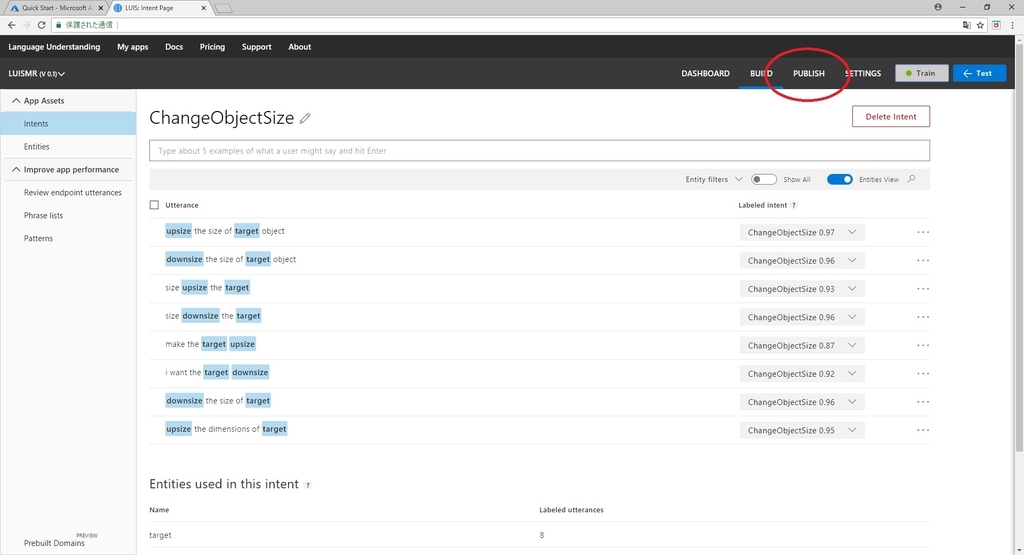Click the Delete Intent button
The width and height of the screenshot is (1024, 555).
tap(891, 116)
